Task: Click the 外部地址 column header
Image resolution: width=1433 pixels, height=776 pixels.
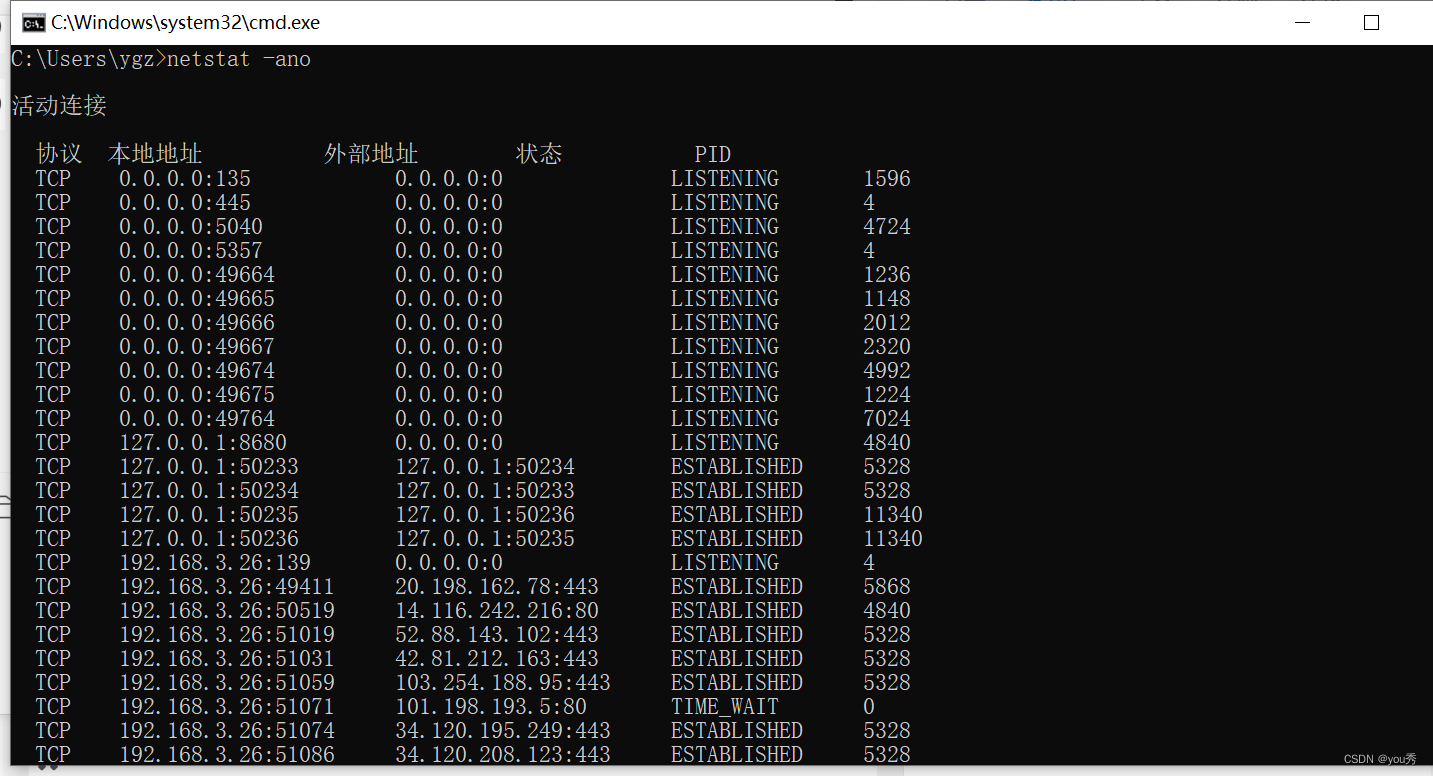Action: click(371, 154)
